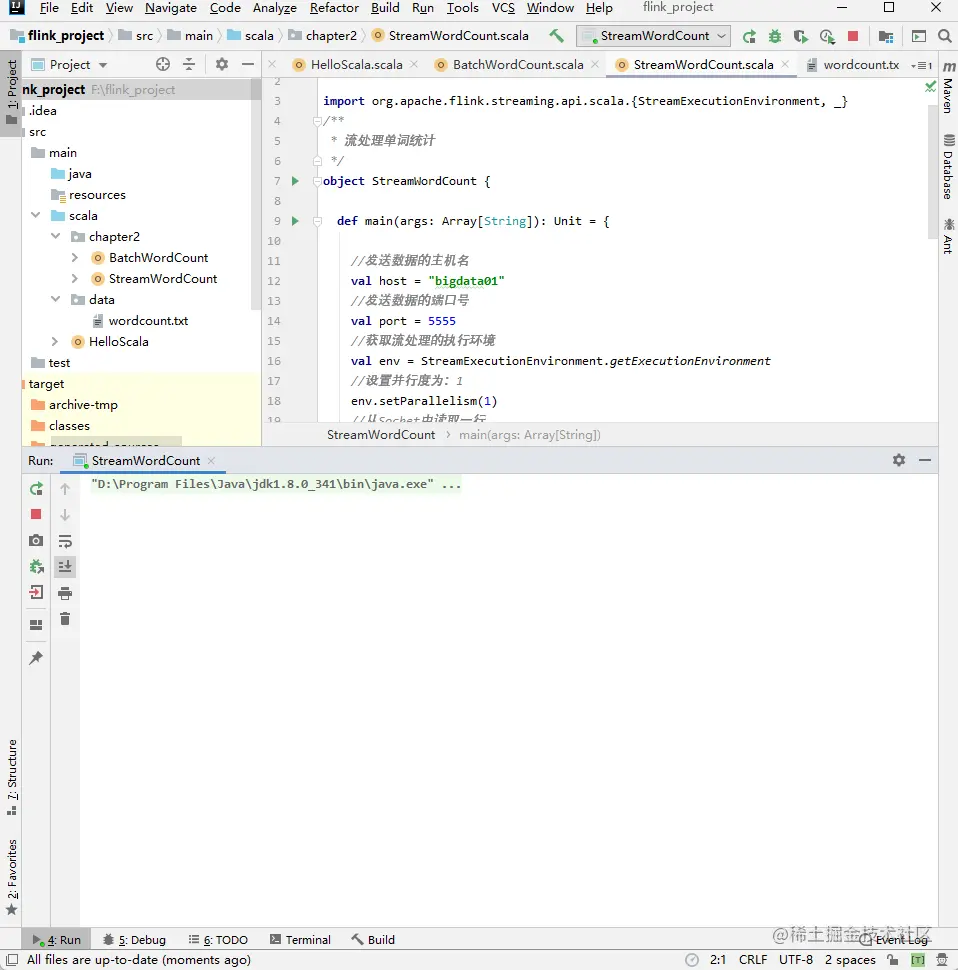Open the Debug tool window button
This screenshot has width=958, height=970.
(x=134, y=940)
